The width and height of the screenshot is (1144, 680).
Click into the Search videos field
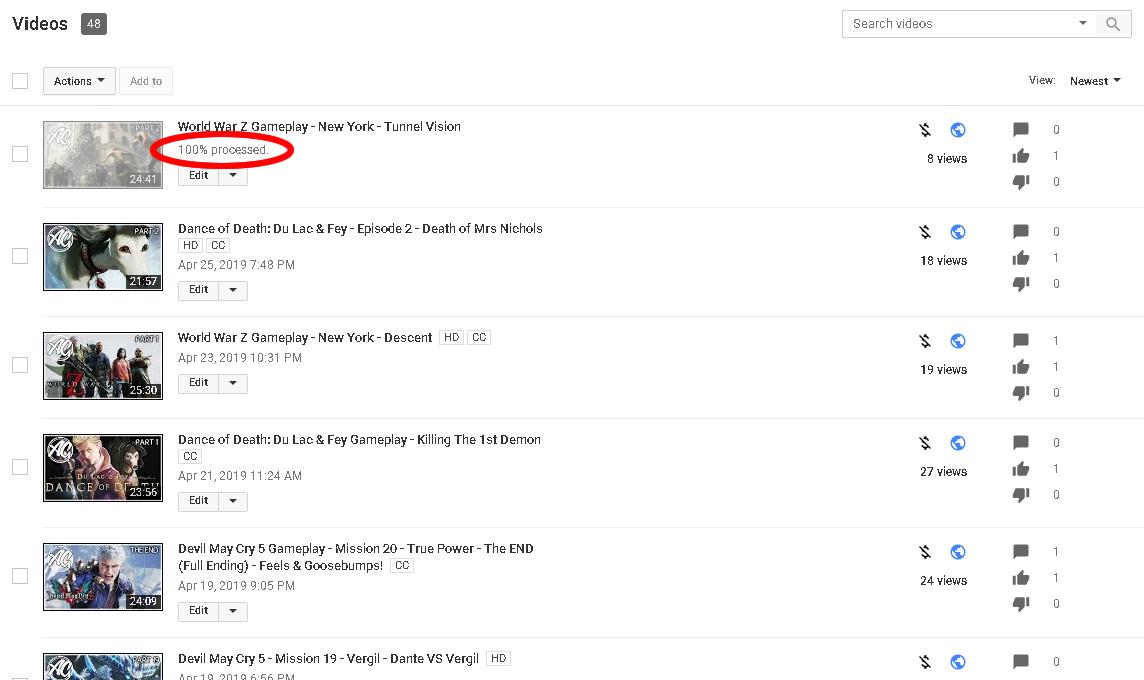[957, 24]
